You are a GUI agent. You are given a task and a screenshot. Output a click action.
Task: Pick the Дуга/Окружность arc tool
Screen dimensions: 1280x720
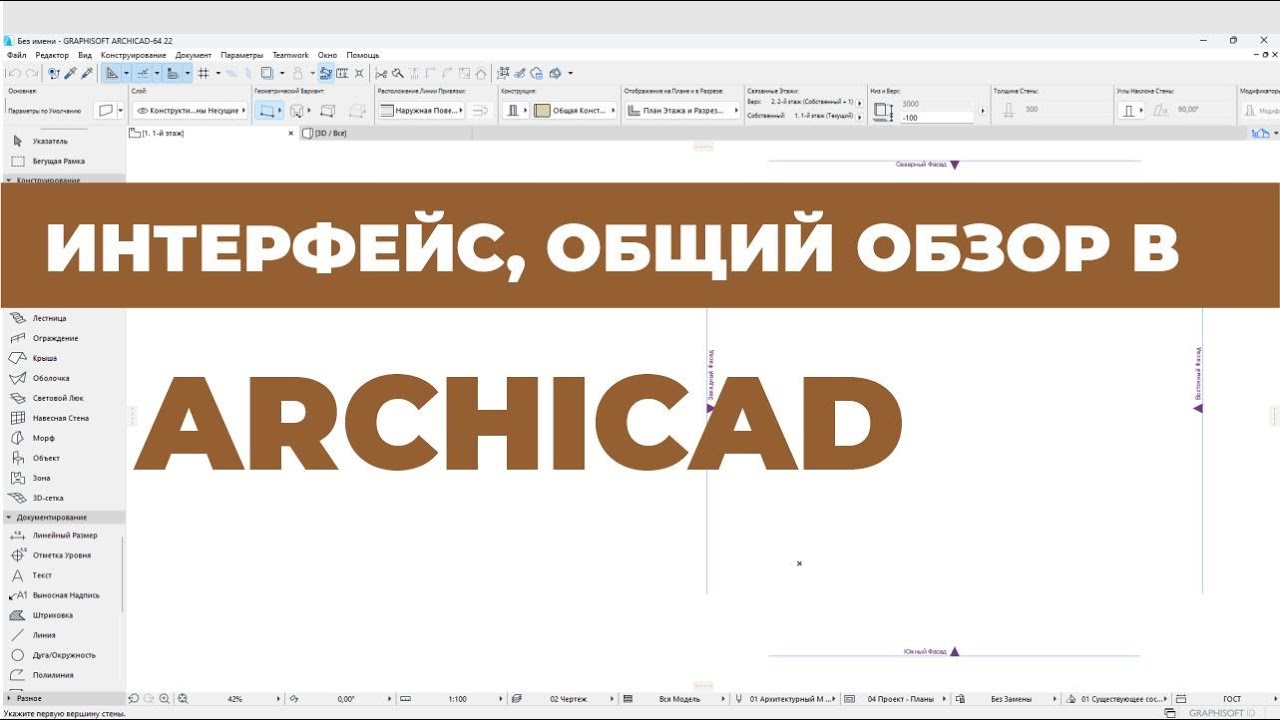coord(63,655)
